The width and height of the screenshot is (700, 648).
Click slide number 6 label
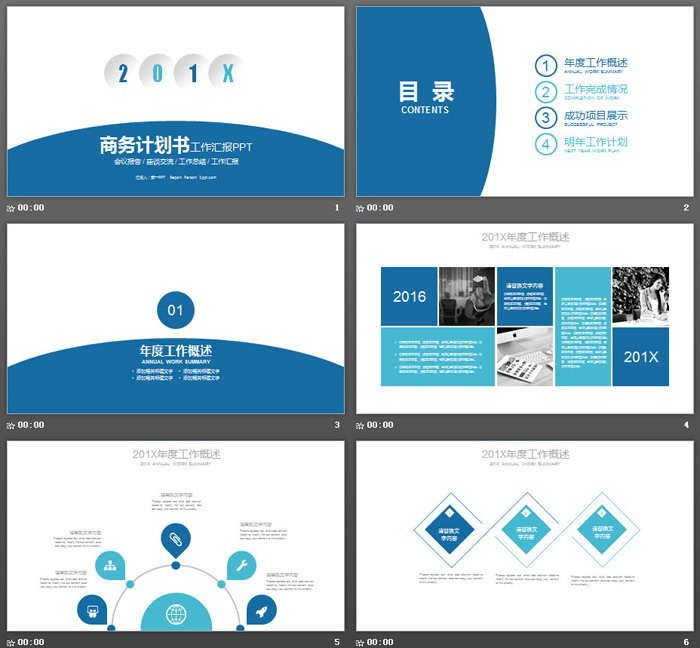click(x=686, y=642)
